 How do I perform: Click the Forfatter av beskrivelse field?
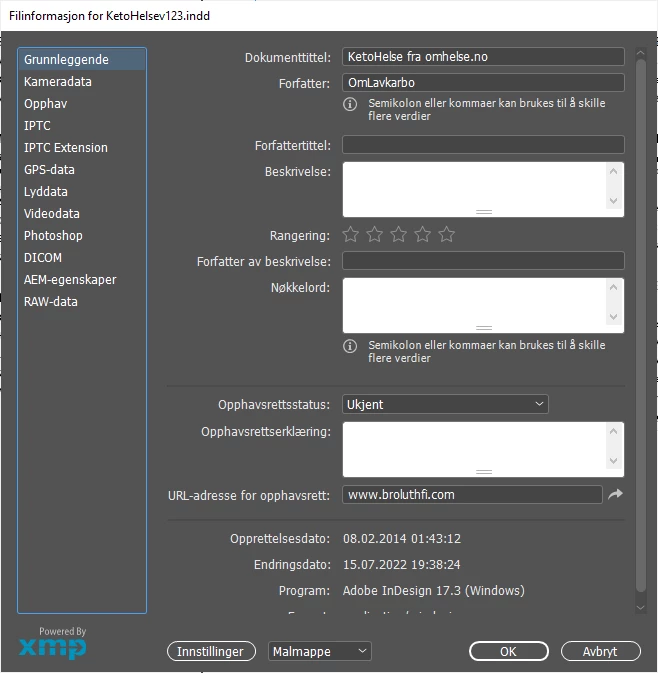pyautogui.click(x=483, y=261)
